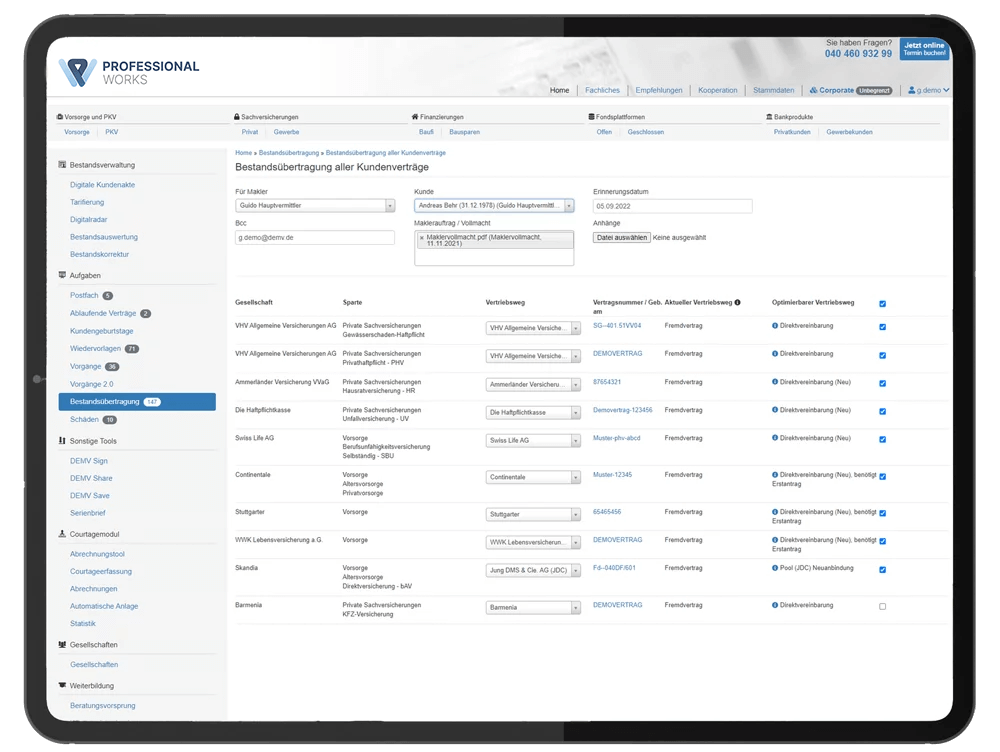Select Bestandsübertragung in the sidebar
1000x752 pixels.
[137, 402]
